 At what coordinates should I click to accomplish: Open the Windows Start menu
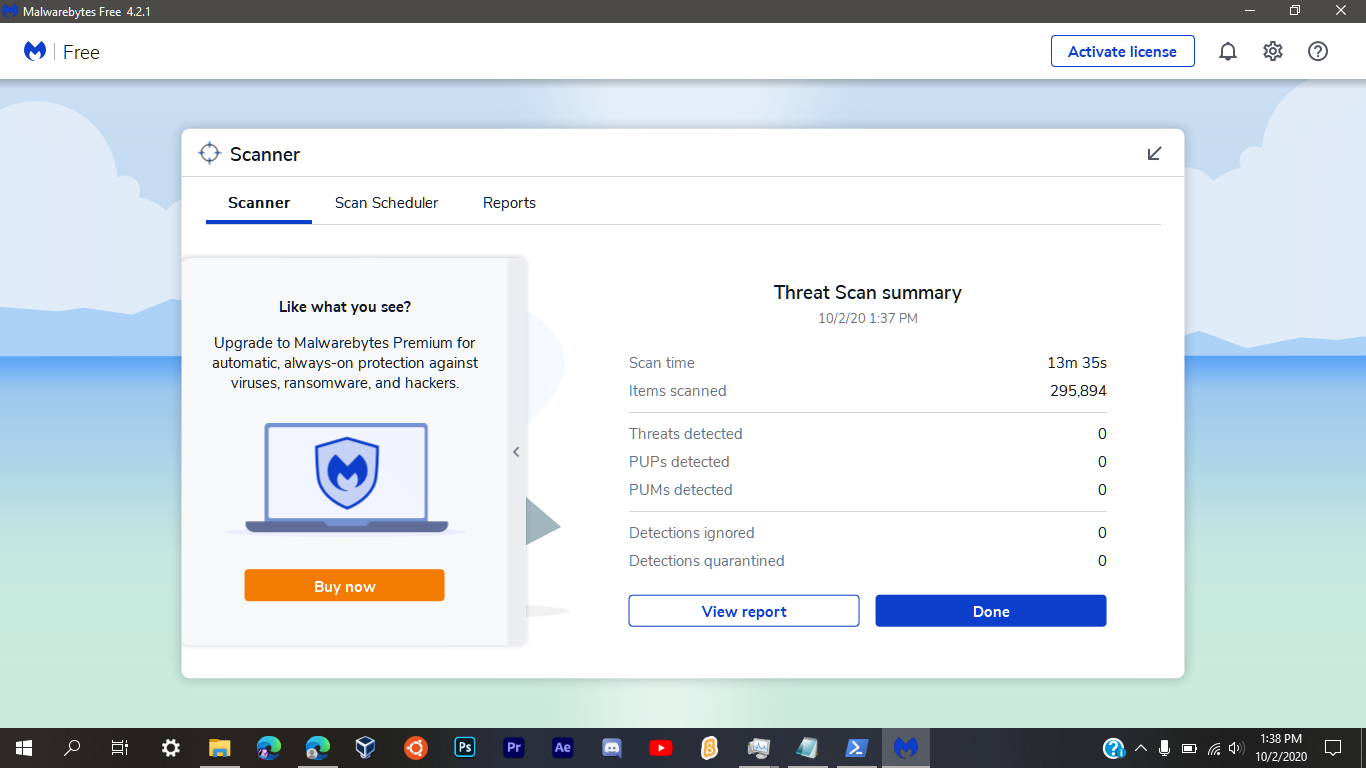click(x=24, y=748)
